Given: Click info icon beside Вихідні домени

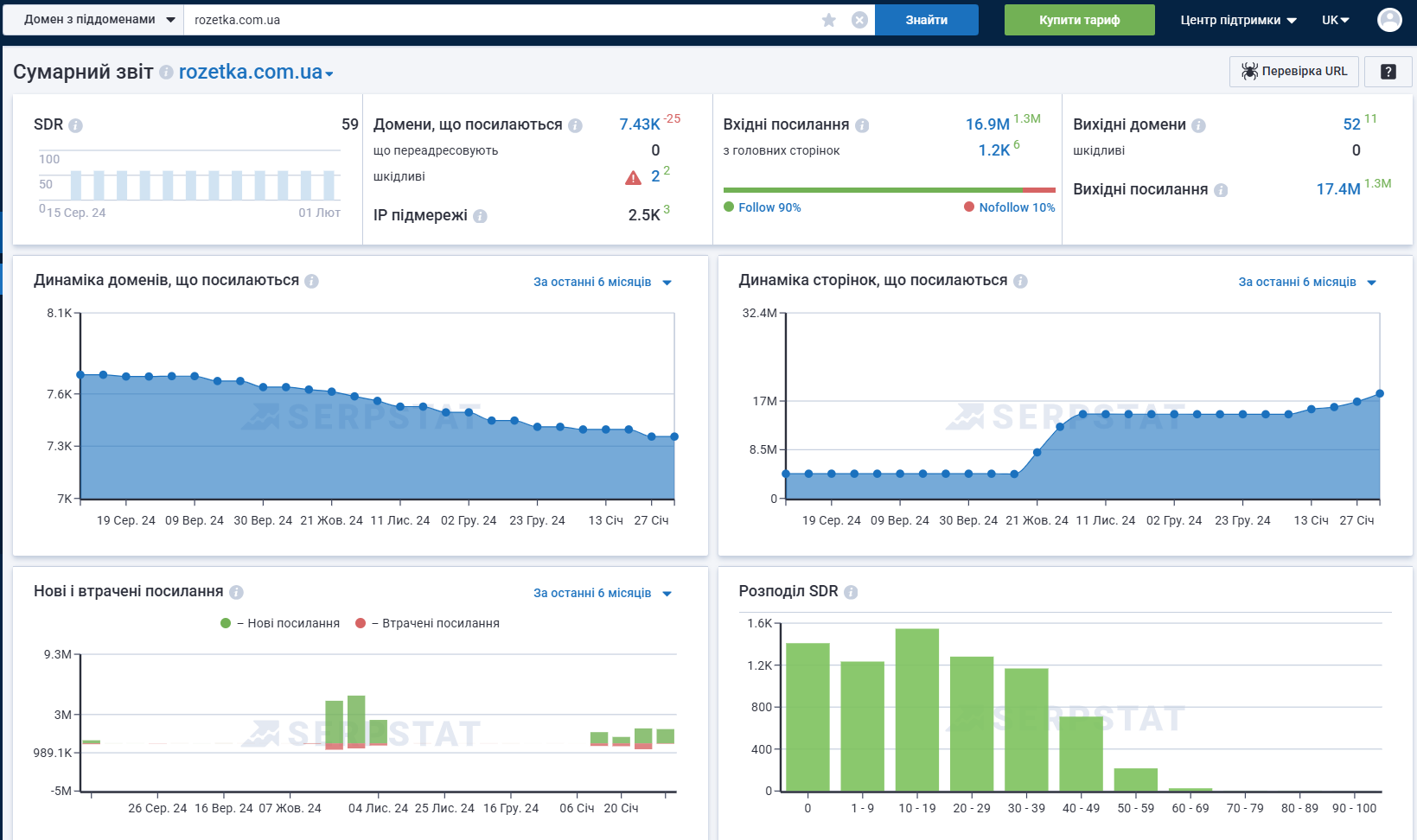Looking at the screenshot, I should click(x=1198, y=125).
